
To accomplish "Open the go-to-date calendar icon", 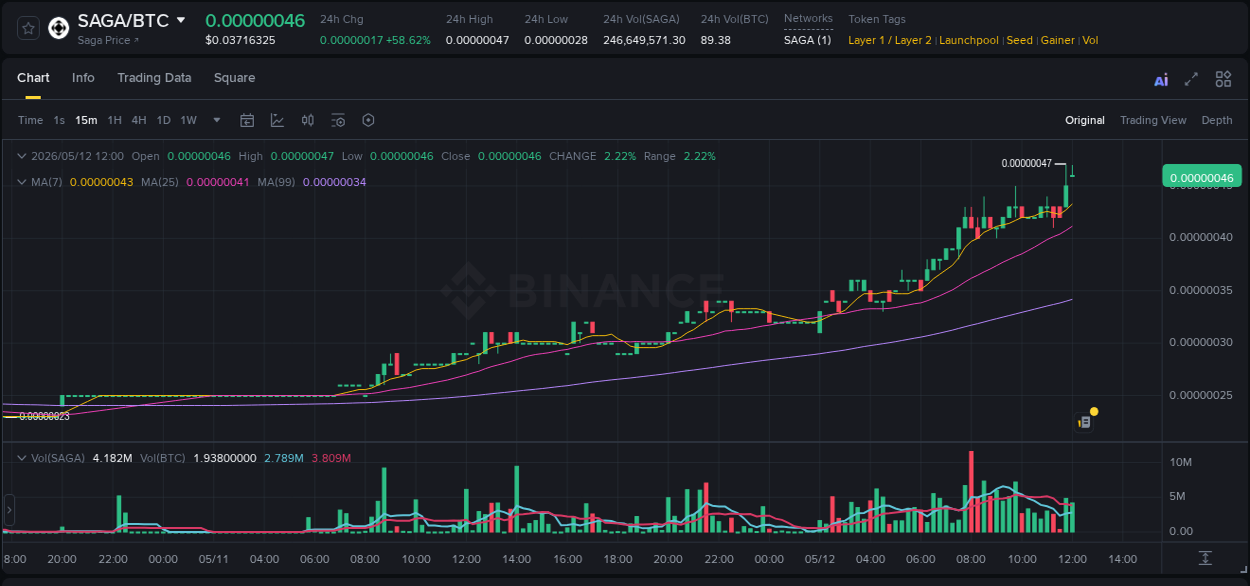I will (x=247, y=120).
